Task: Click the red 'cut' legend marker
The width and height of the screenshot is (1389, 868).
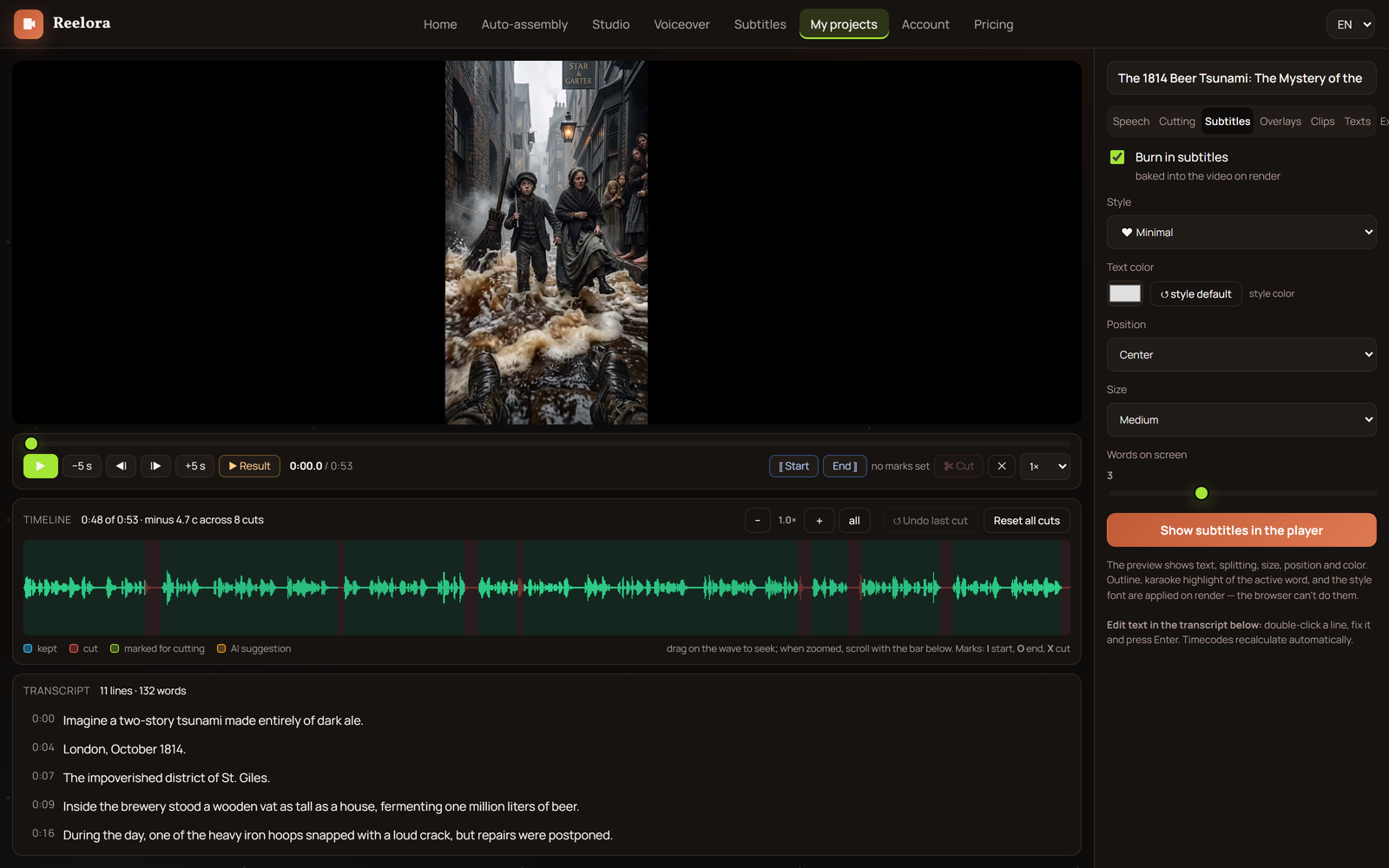Action: pos(74,648)
